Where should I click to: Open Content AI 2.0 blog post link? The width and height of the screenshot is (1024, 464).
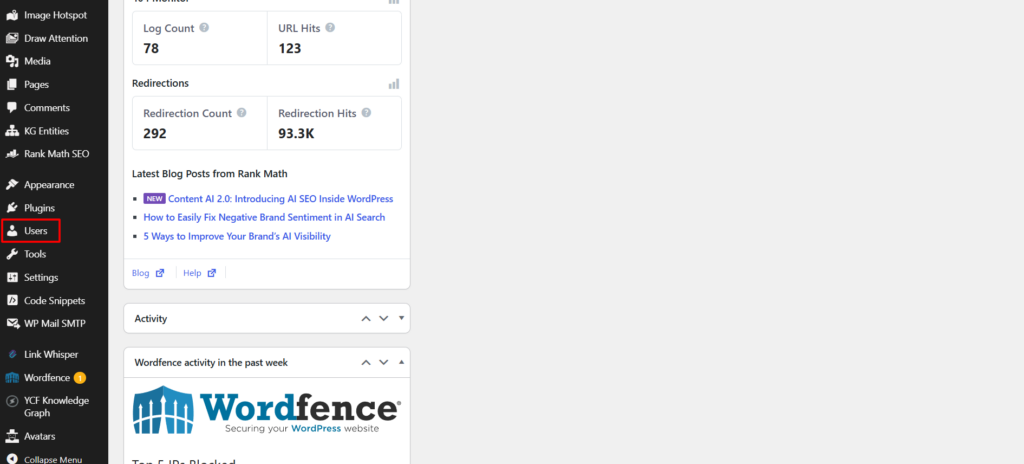point(281,199)
